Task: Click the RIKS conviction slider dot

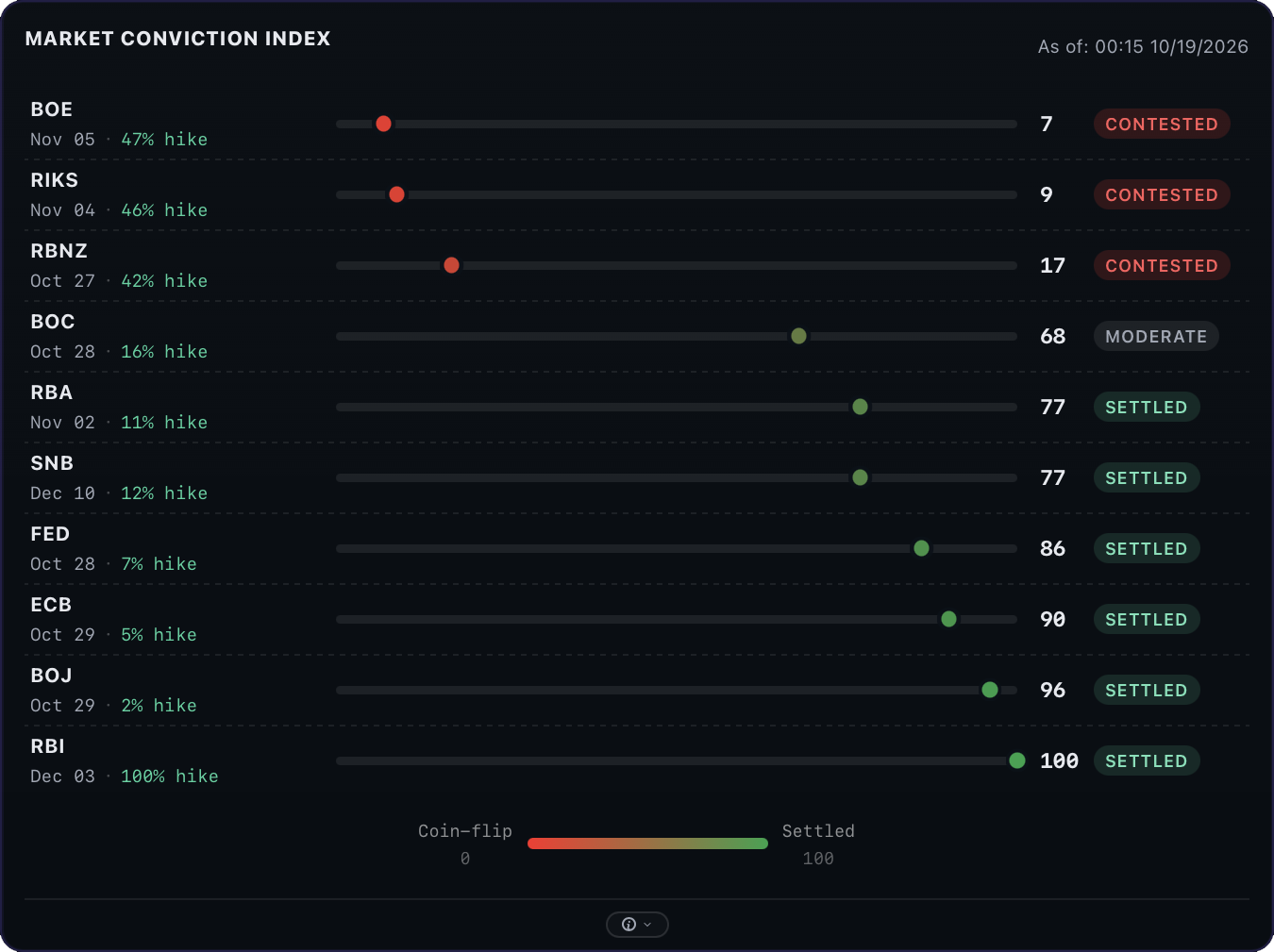Action: pos(397,194)
